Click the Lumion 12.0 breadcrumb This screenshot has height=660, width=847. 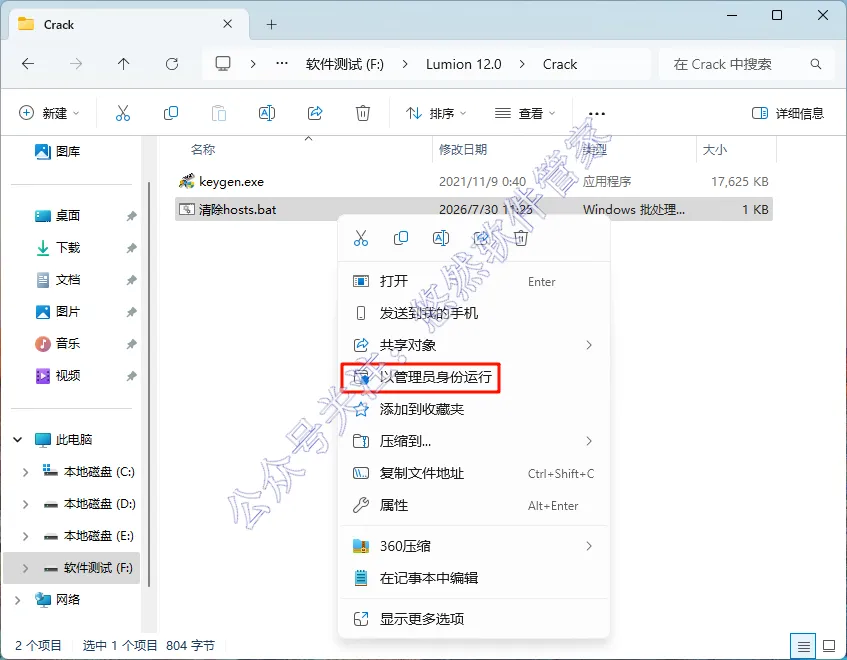(463, 64)
